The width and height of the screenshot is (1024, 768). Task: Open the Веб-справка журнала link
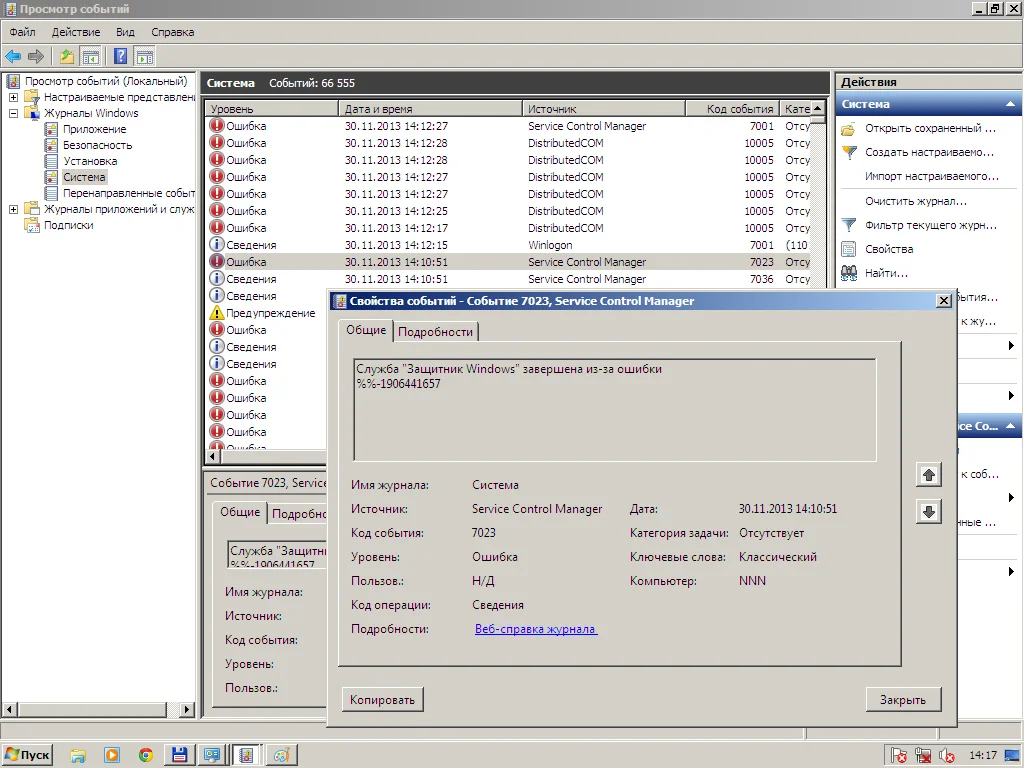[535, 629]
